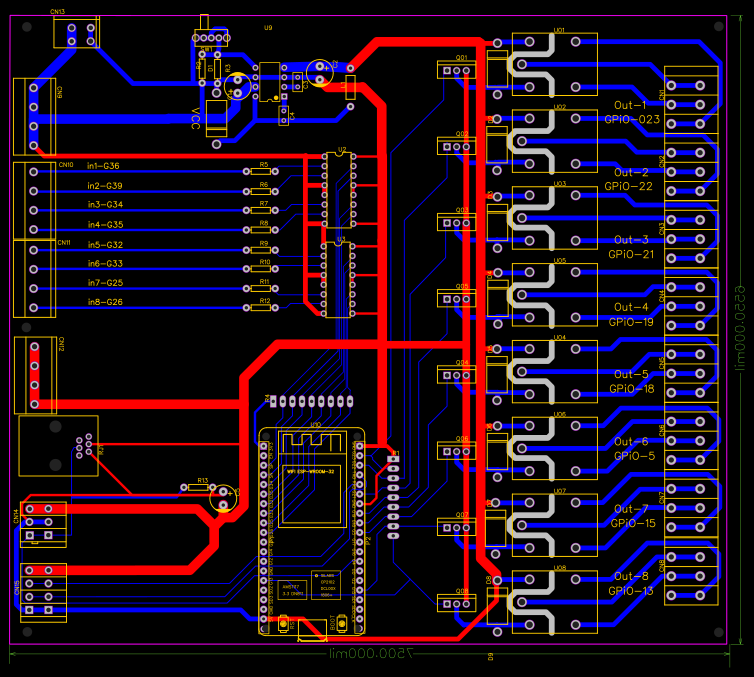The image size is (754, 677).
Task: Click the Q03 transistor footprint
Action: [456, 222]
